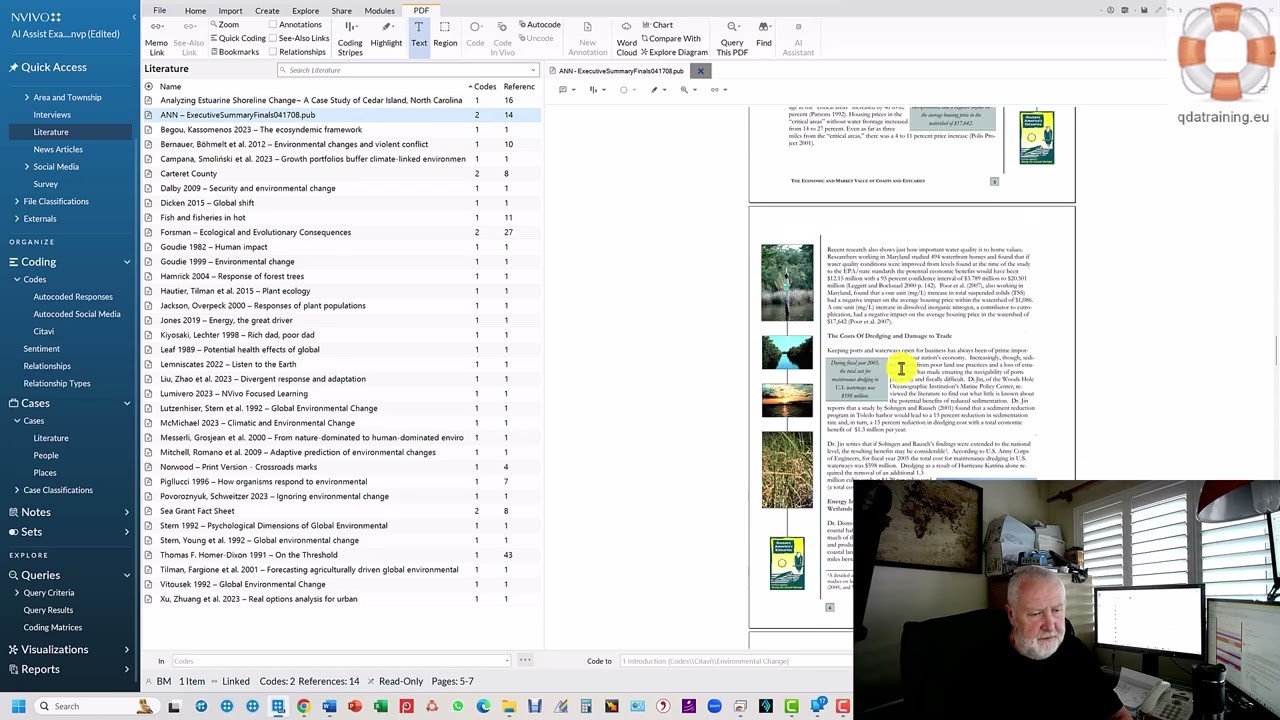Click the Chart ribbon button
Screen dimensions: 1280x720
pos(658,25)
